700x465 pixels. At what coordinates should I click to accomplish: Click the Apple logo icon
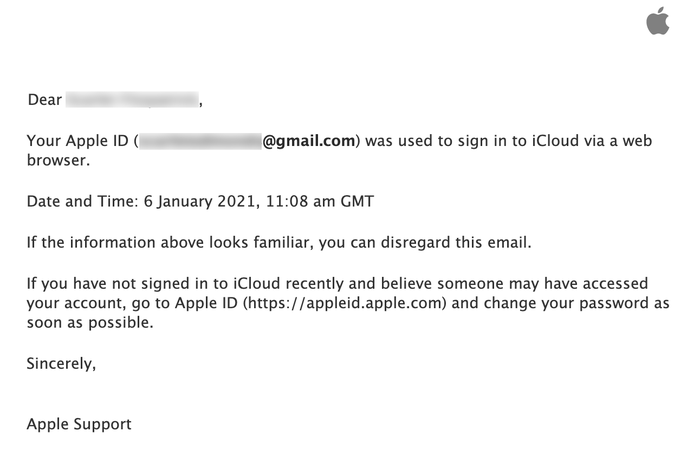(658, 21)
